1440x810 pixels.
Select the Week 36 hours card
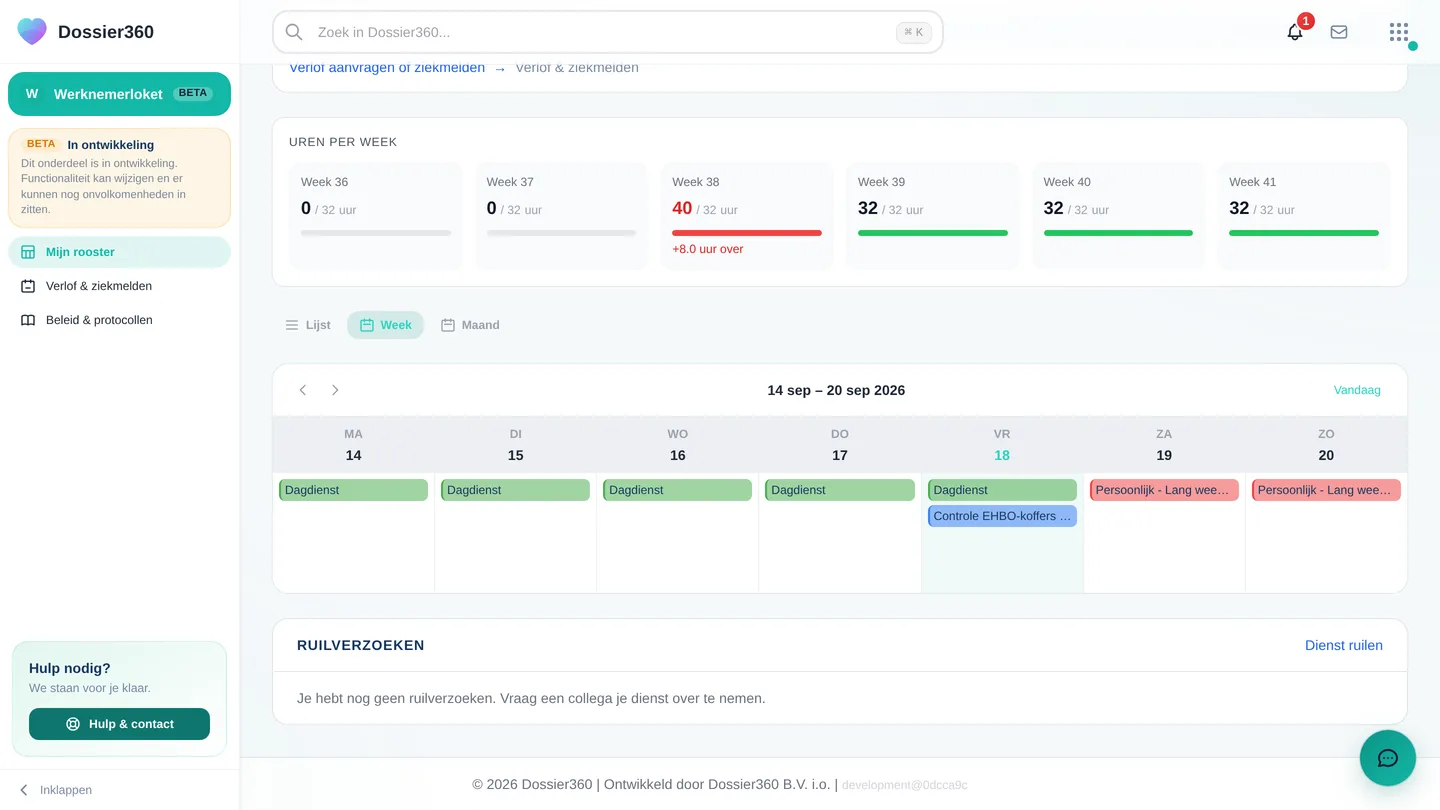tap(376, 216)
